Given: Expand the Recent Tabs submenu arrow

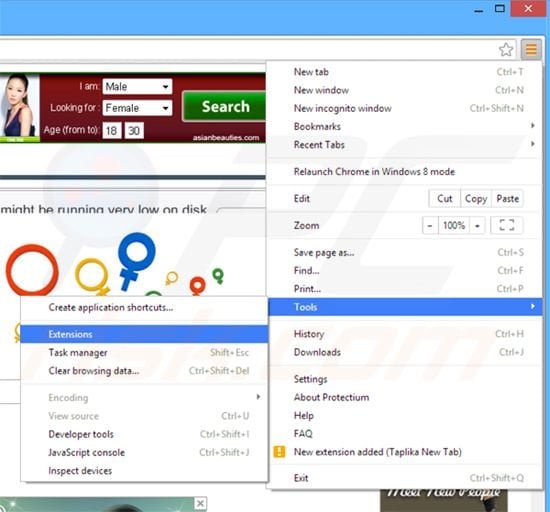Looking at the screenshot, I should click(x=532, y=144).
